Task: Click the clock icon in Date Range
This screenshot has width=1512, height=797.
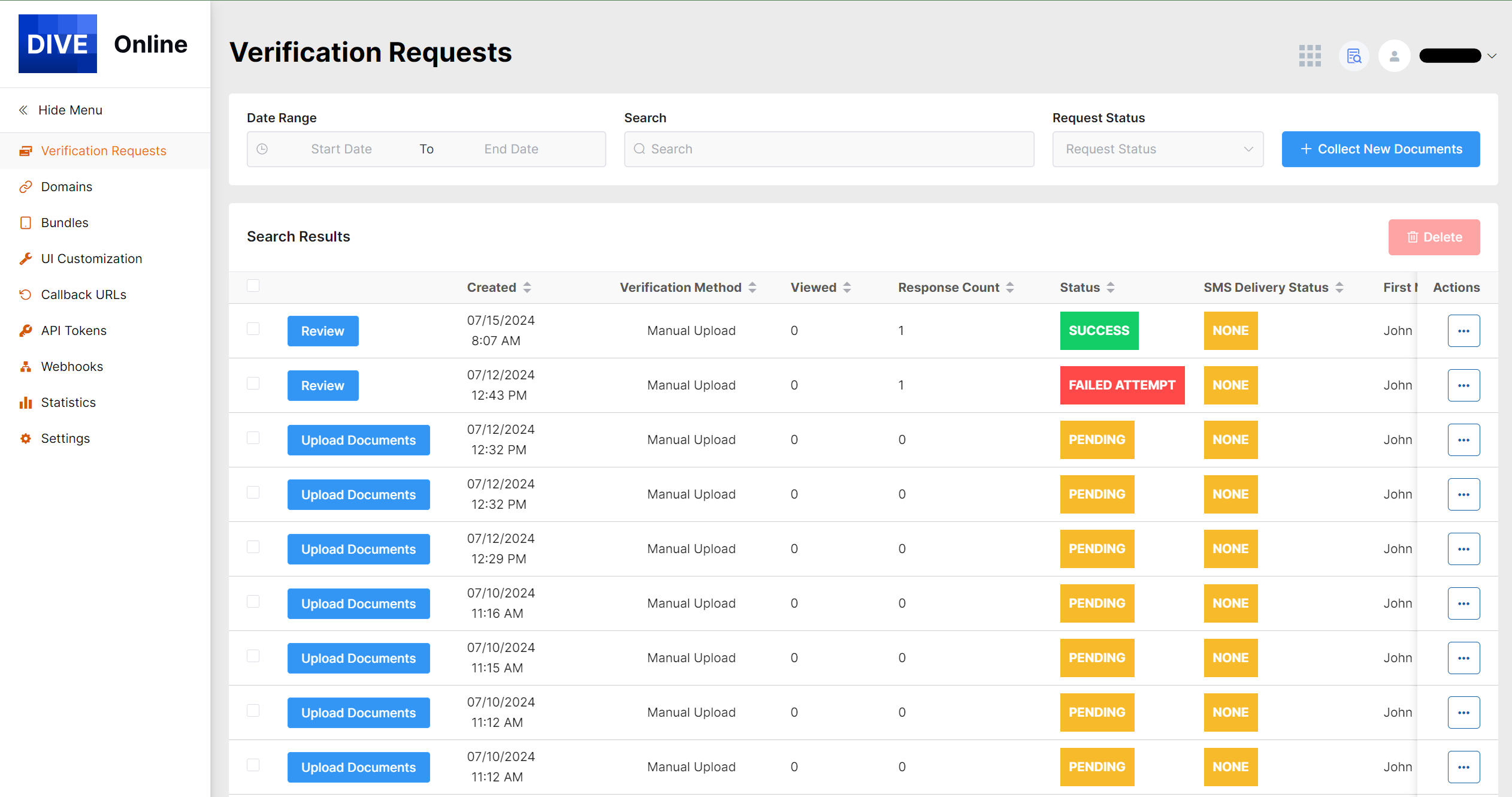Action: click(262, 149)
